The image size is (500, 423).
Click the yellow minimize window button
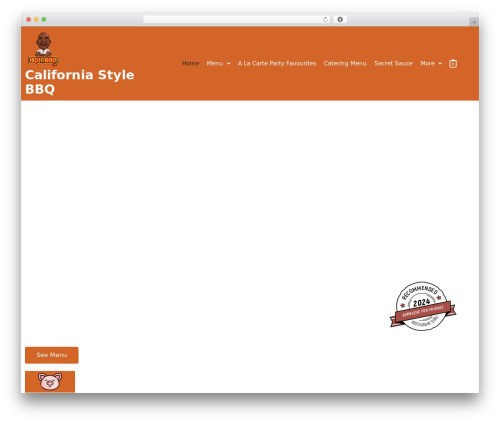pyautogui.click(x=36, y=19)
